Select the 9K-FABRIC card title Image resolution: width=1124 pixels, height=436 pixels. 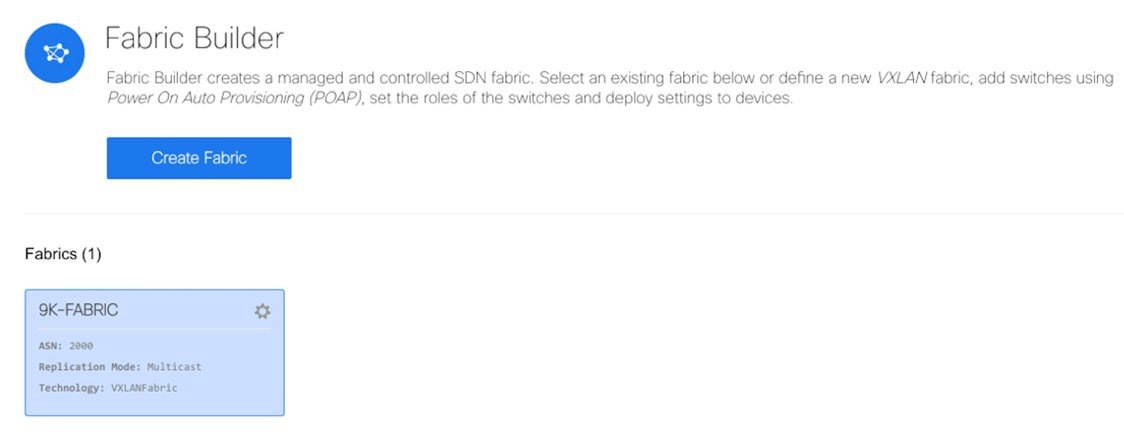tap(78, 310)
